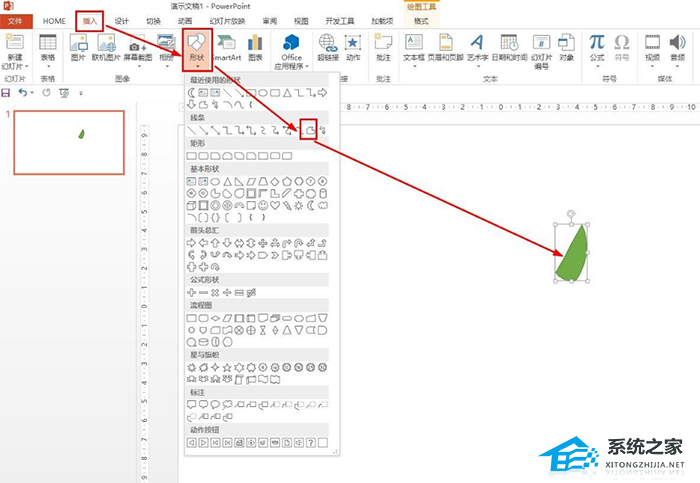Add a Comment (批注) icon
Image resolution: width=700 pixels, height=483 pixels.
click(383, 42)
